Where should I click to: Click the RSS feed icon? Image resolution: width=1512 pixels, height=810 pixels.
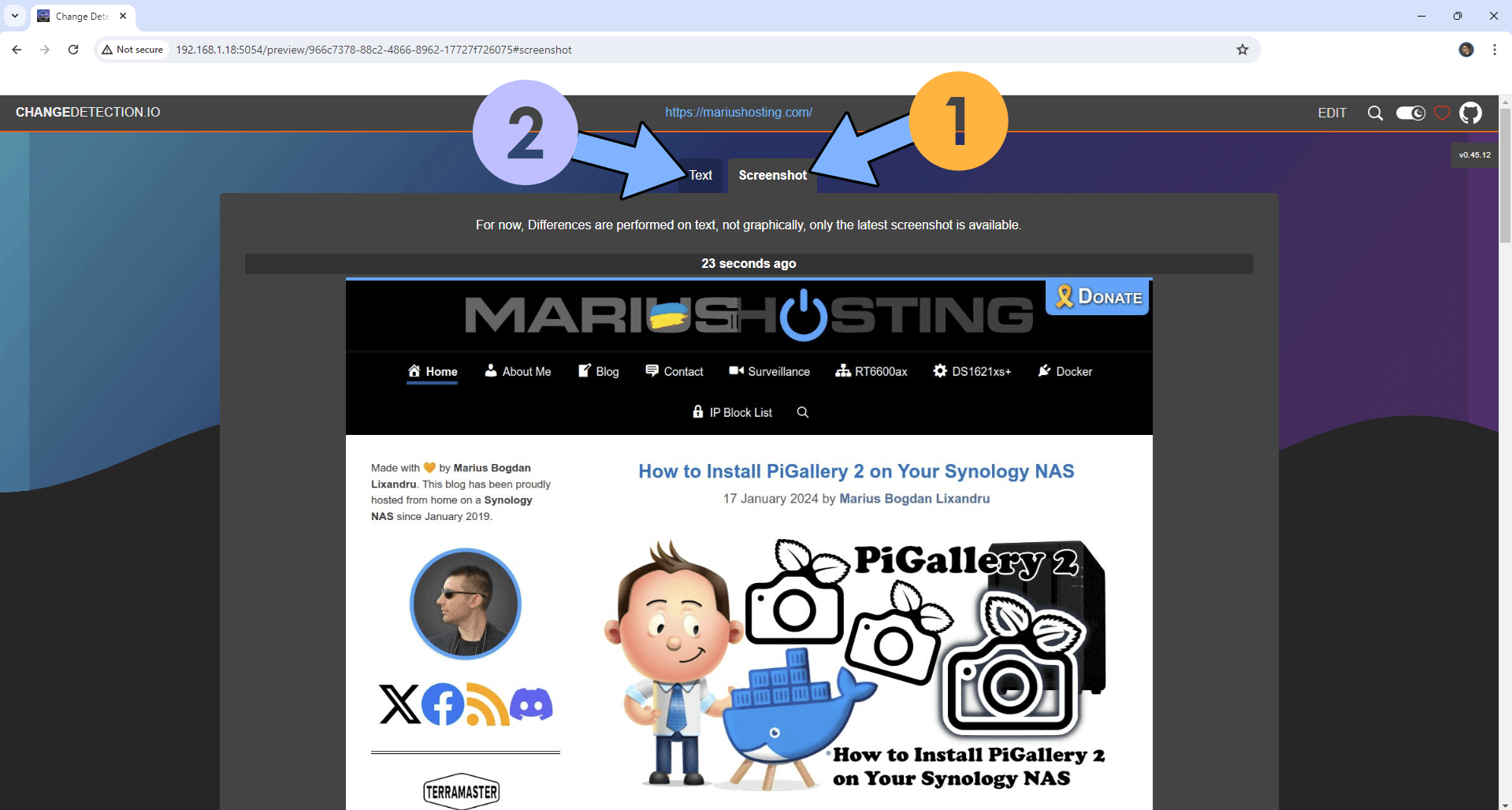point(487,704)
